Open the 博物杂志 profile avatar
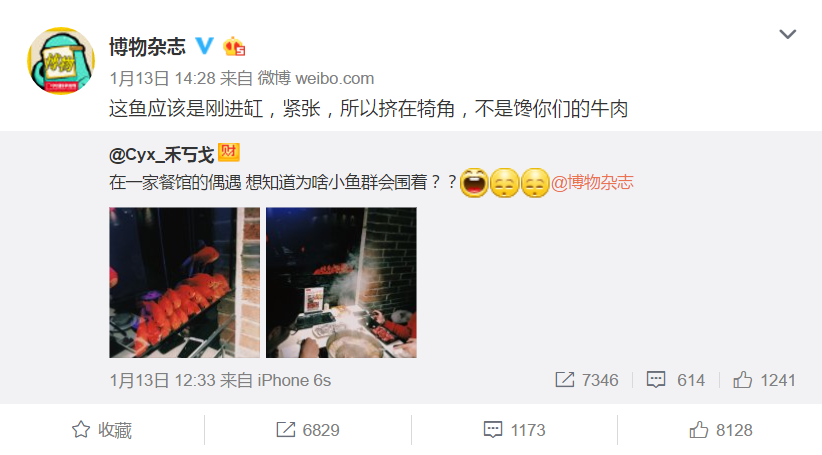This screenshot has height=455, width=822. (61, 61)
